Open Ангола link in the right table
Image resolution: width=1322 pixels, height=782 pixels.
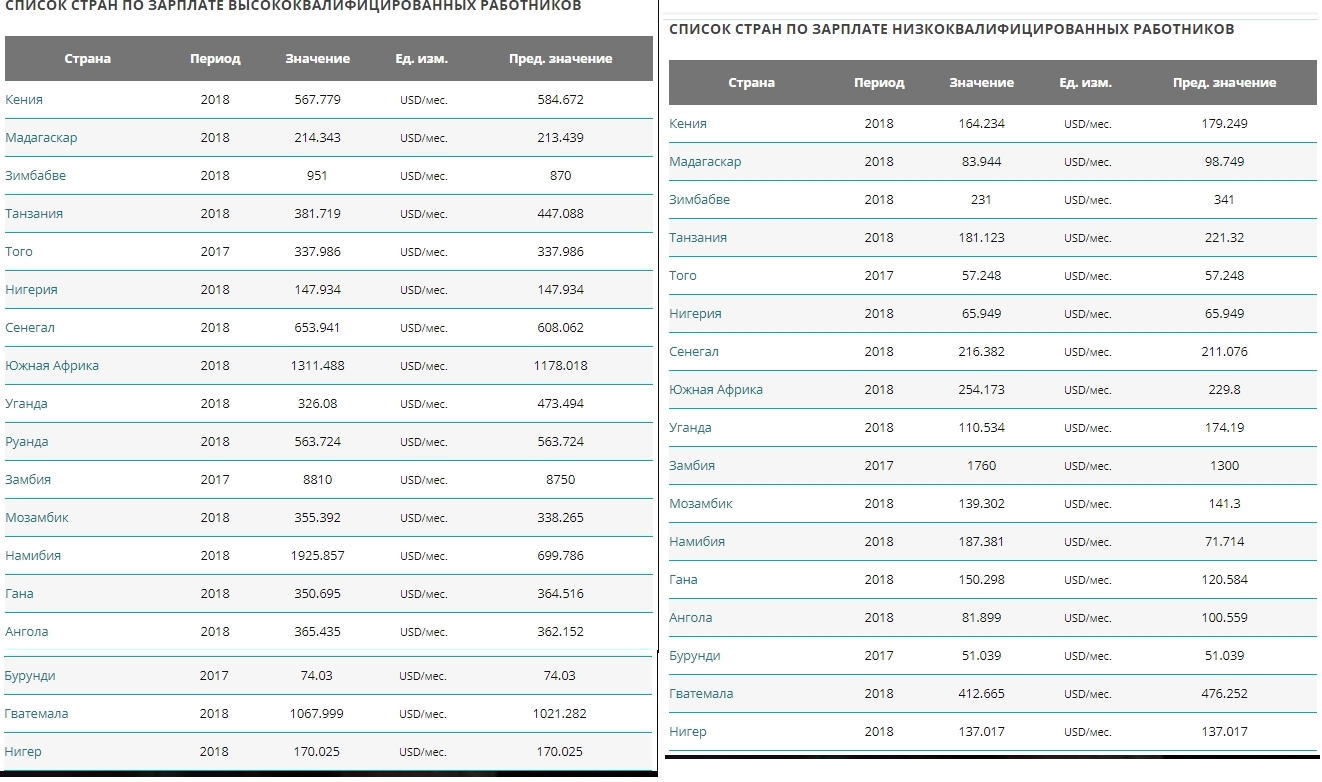point(691,618)
